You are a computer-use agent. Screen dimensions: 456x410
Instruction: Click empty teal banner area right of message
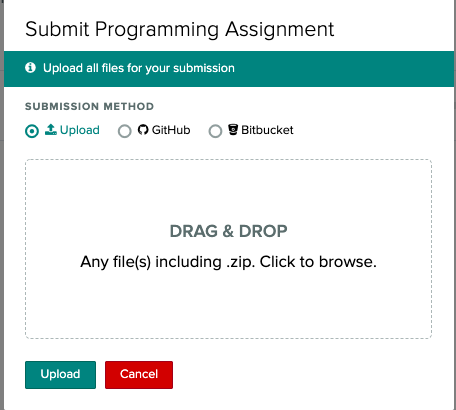343,69
